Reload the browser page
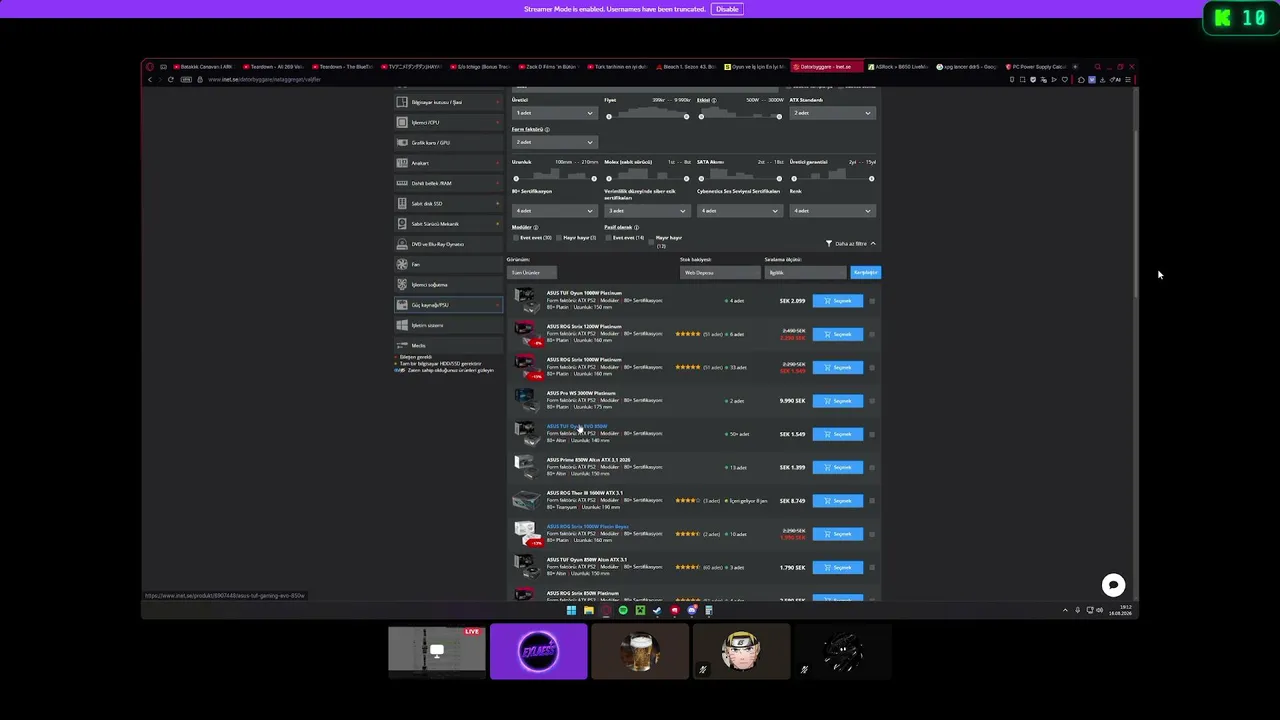 [171, 79]
